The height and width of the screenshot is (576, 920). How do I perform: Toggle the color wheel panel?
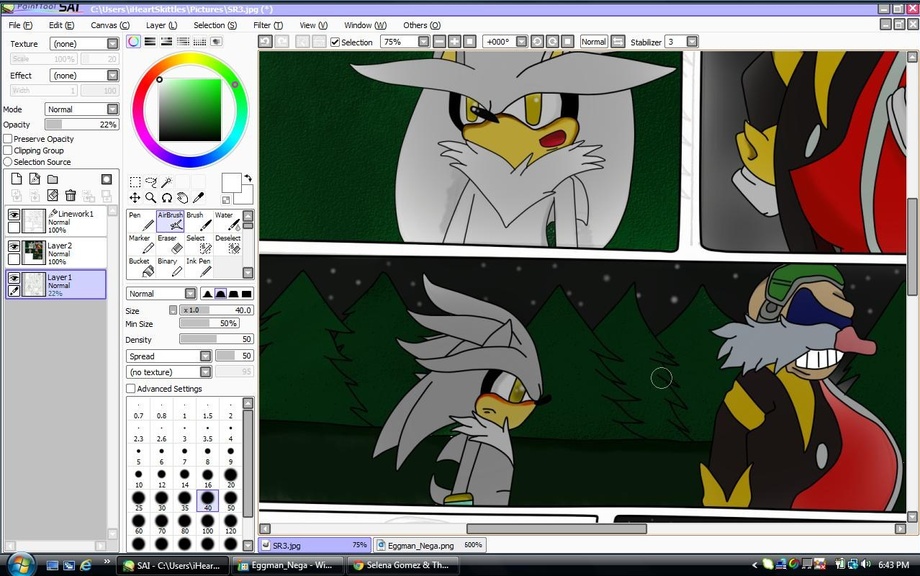133,42
